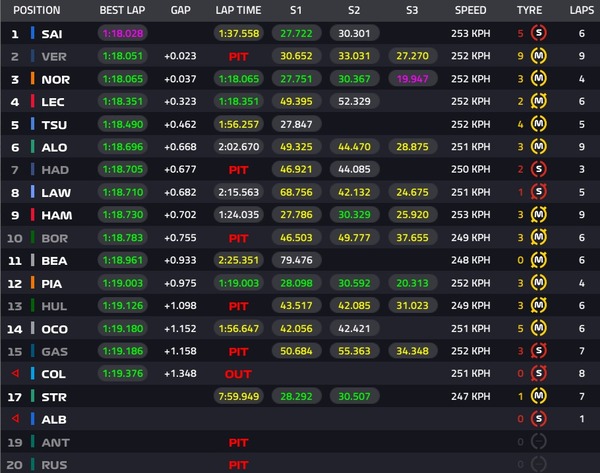600x473 pixels.
Task: Click the red triangle marker beside ALB
Action: coord(14,418)
